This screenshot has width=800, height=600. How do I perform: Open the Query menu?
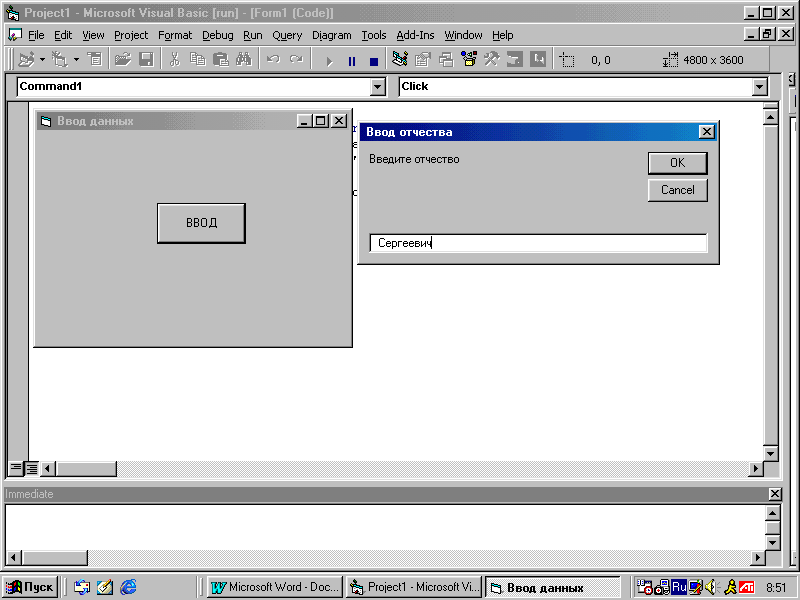point(287,35)
